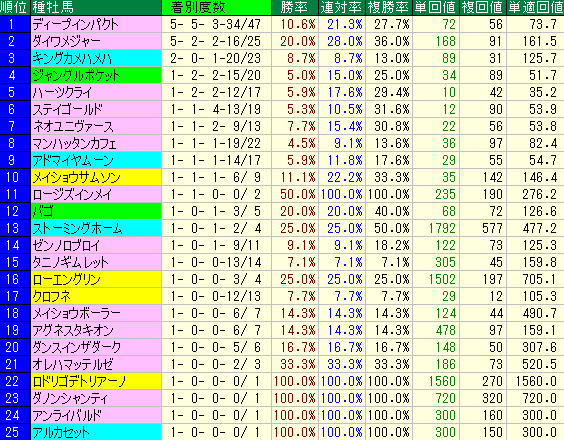Select the ダイワメジャー stallion cell
This screenshot has height=440, width=564.
(96, 41)
